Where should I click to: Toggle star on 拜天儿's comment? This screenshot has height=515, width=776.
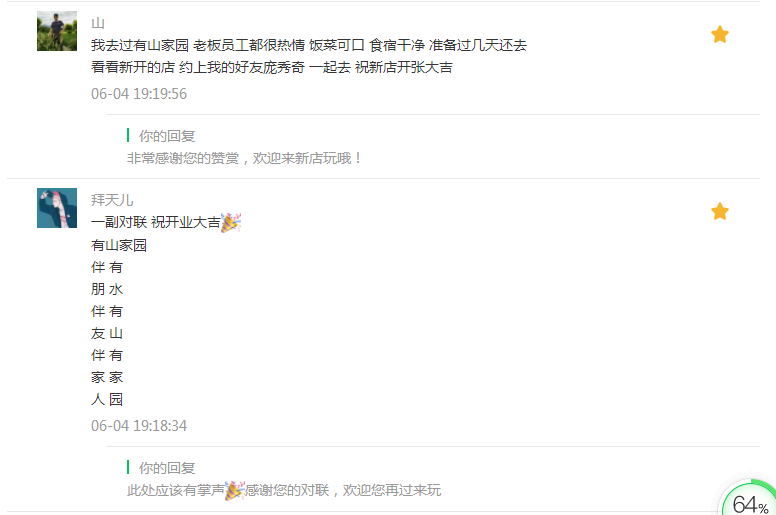(x=720, y=211)
